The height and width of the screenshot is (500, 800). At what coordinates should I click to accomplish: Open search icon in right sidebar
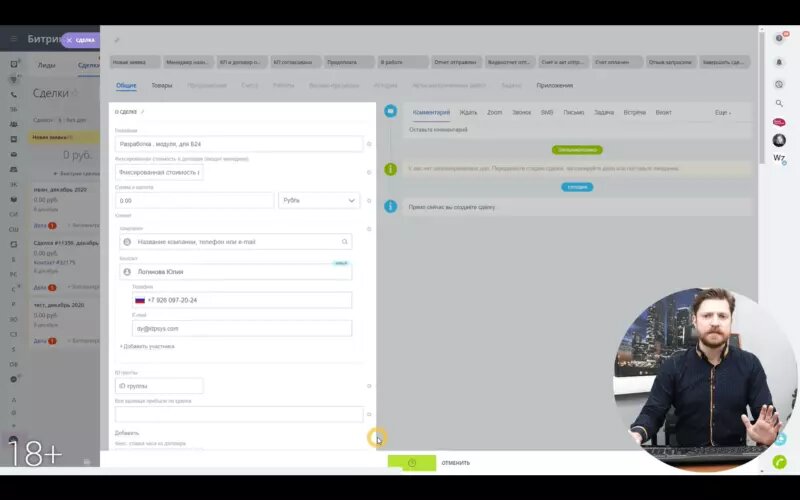[779, 103]
